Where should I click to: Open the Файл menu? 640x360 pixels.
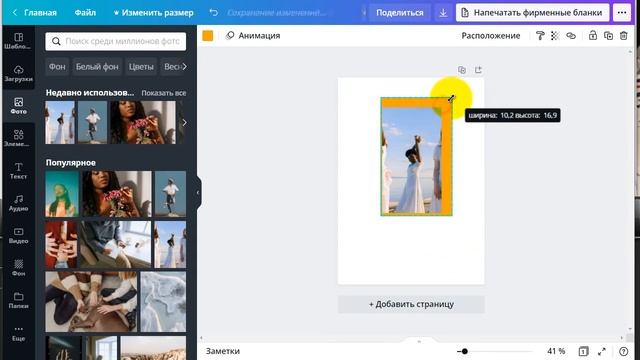(x=85, y=13)
